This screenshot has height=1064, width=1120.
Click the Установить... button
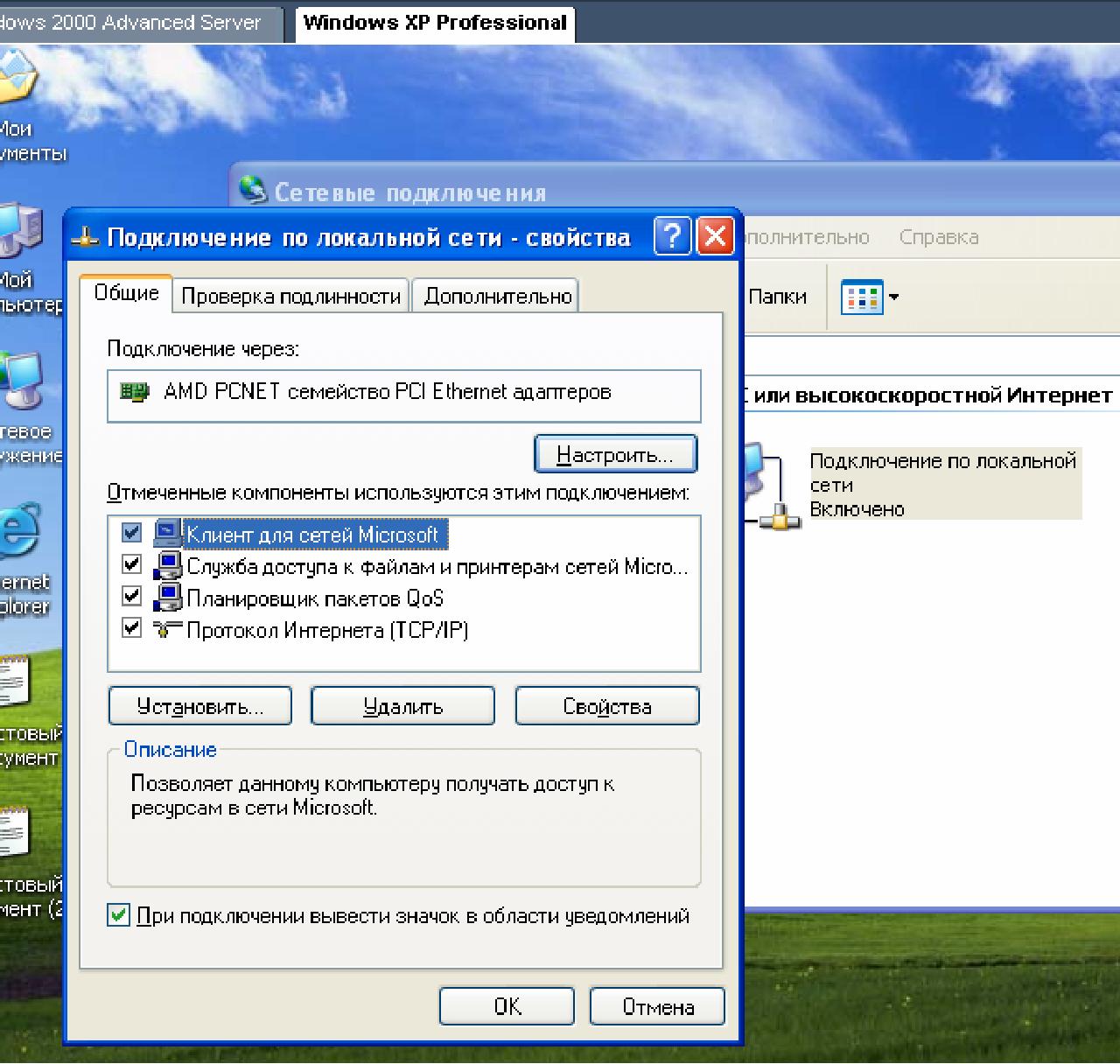(199, 706)
